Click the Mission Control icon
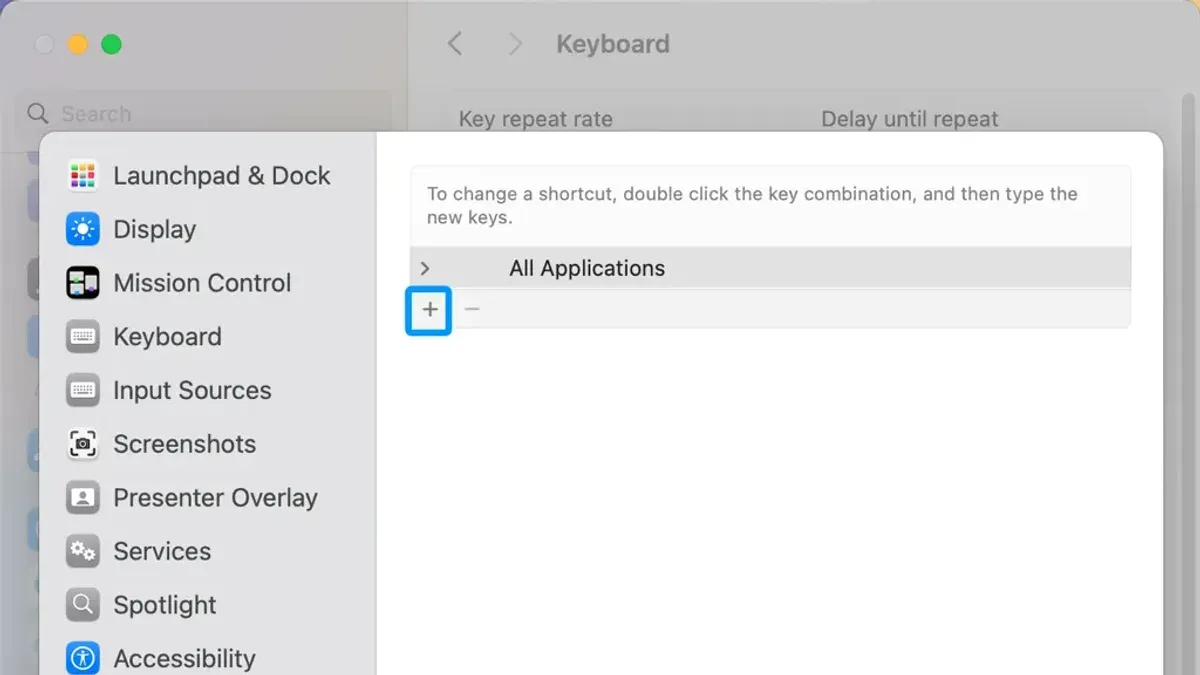Viewport: 1200px width, 675px height. 83,283
